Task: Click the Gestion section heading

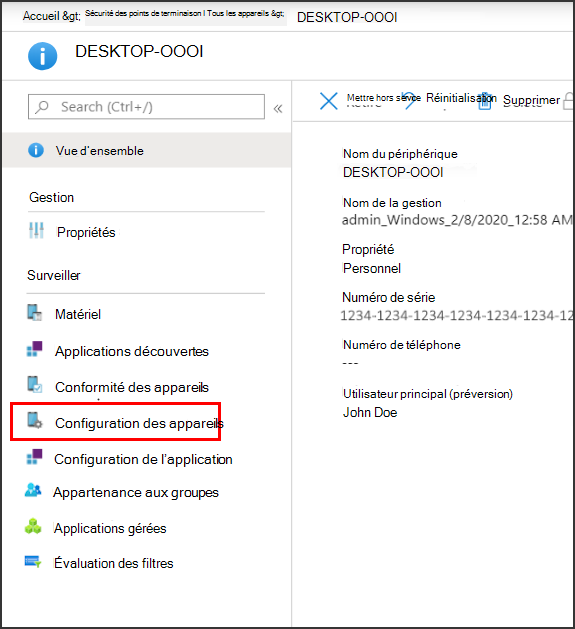Action: pos(51,197)
